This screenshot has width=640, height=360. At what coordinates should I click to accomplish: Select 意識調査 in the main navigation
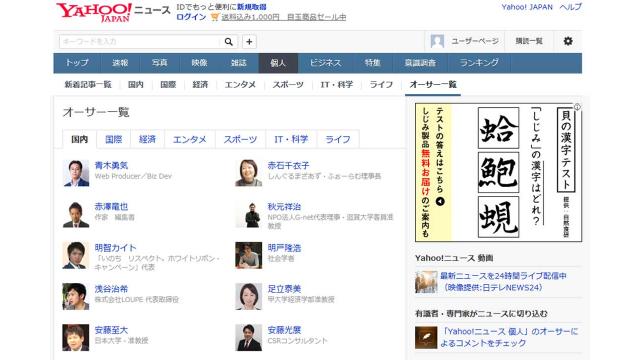pyautogui.click(x=420, y=63)
